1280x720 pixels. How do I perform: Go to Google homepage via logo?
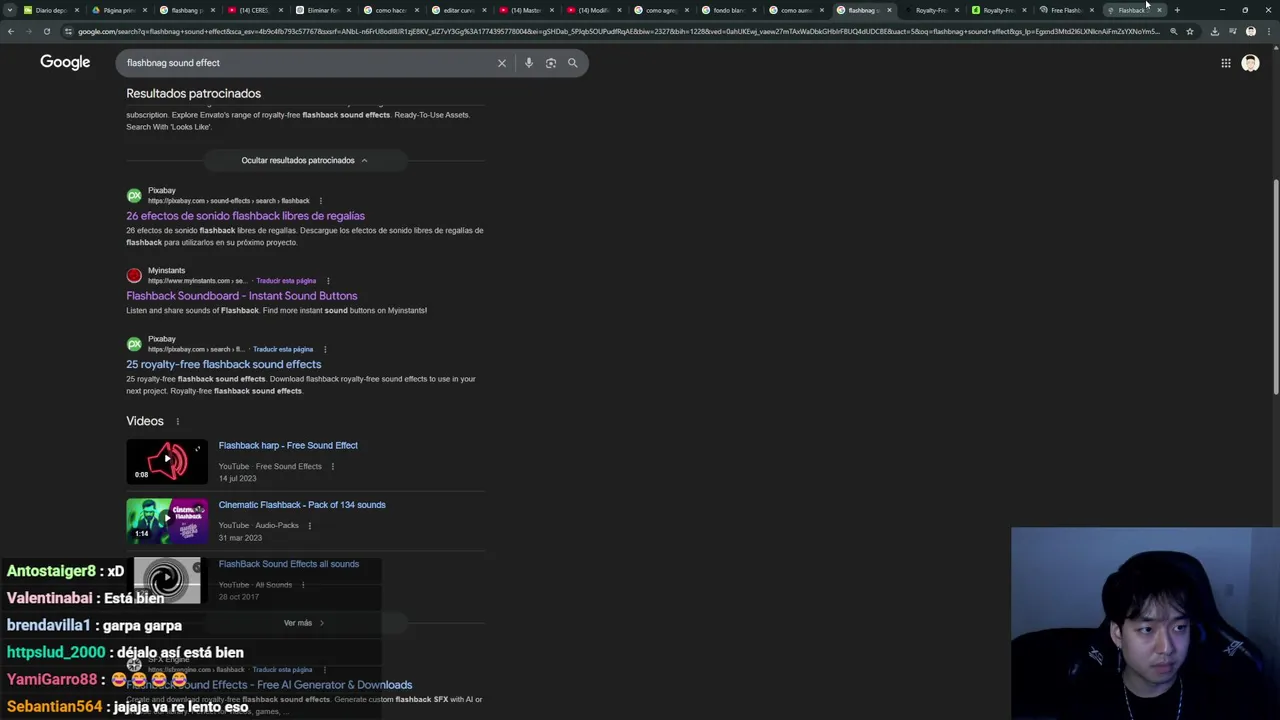coord(65,62)
